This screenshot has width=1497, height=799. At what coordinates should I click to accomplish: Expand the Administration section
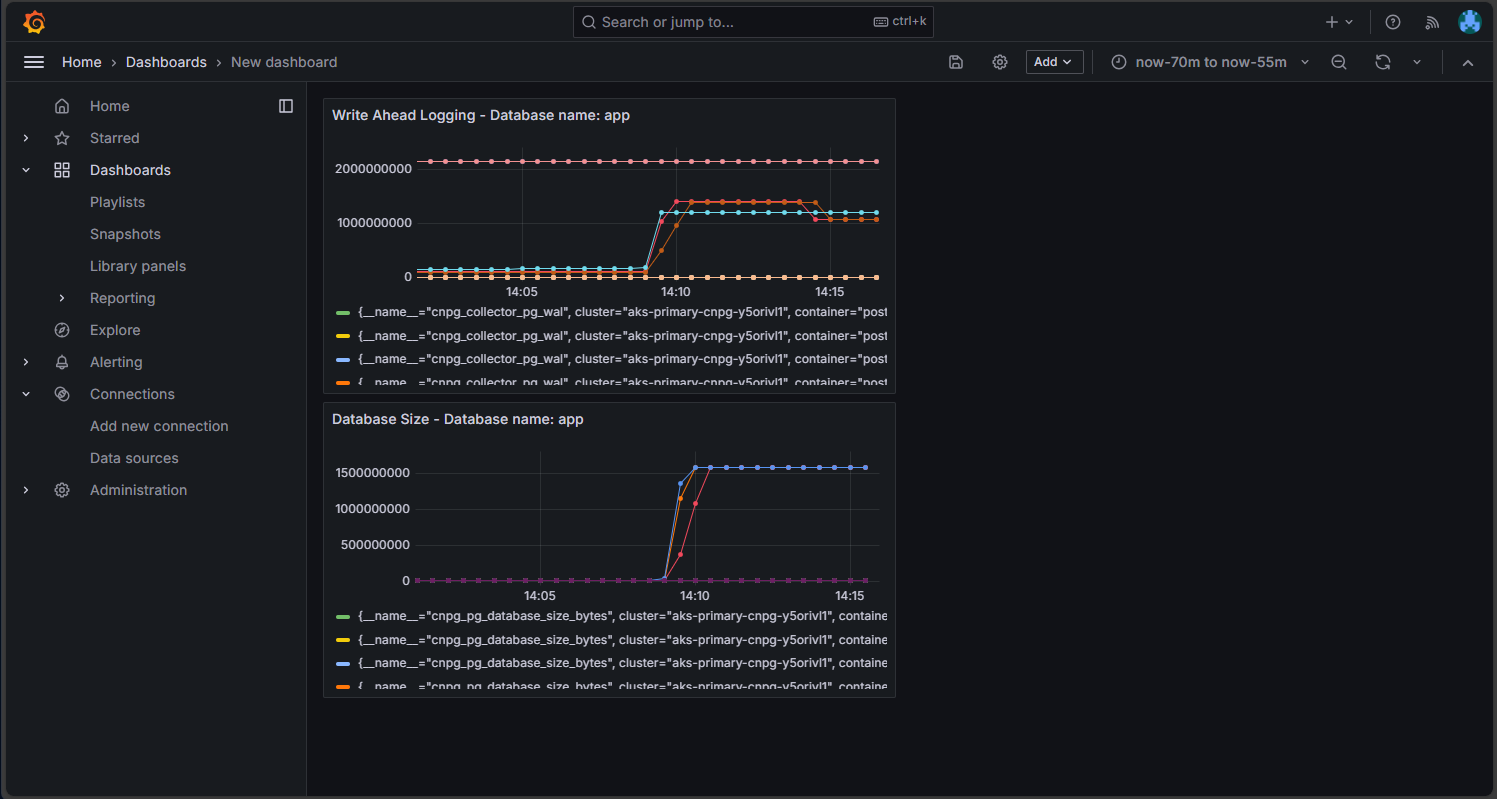click(26, 490)
